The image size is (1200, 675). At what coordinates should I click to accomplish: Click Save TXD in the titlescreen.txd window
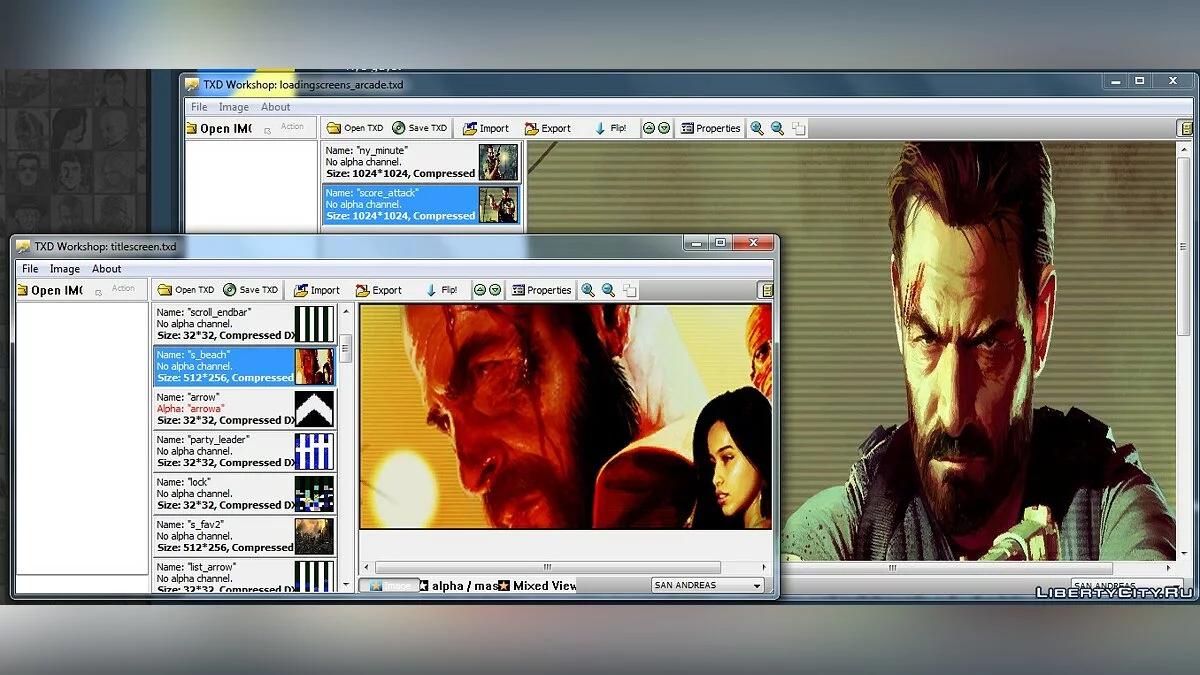tap(251, 290)
